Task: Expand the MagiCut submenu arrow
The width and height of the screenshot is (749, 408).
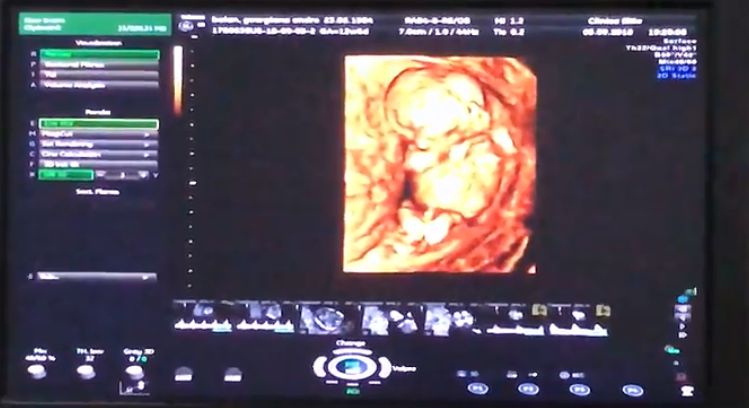Action: click(x=147, y=135)
